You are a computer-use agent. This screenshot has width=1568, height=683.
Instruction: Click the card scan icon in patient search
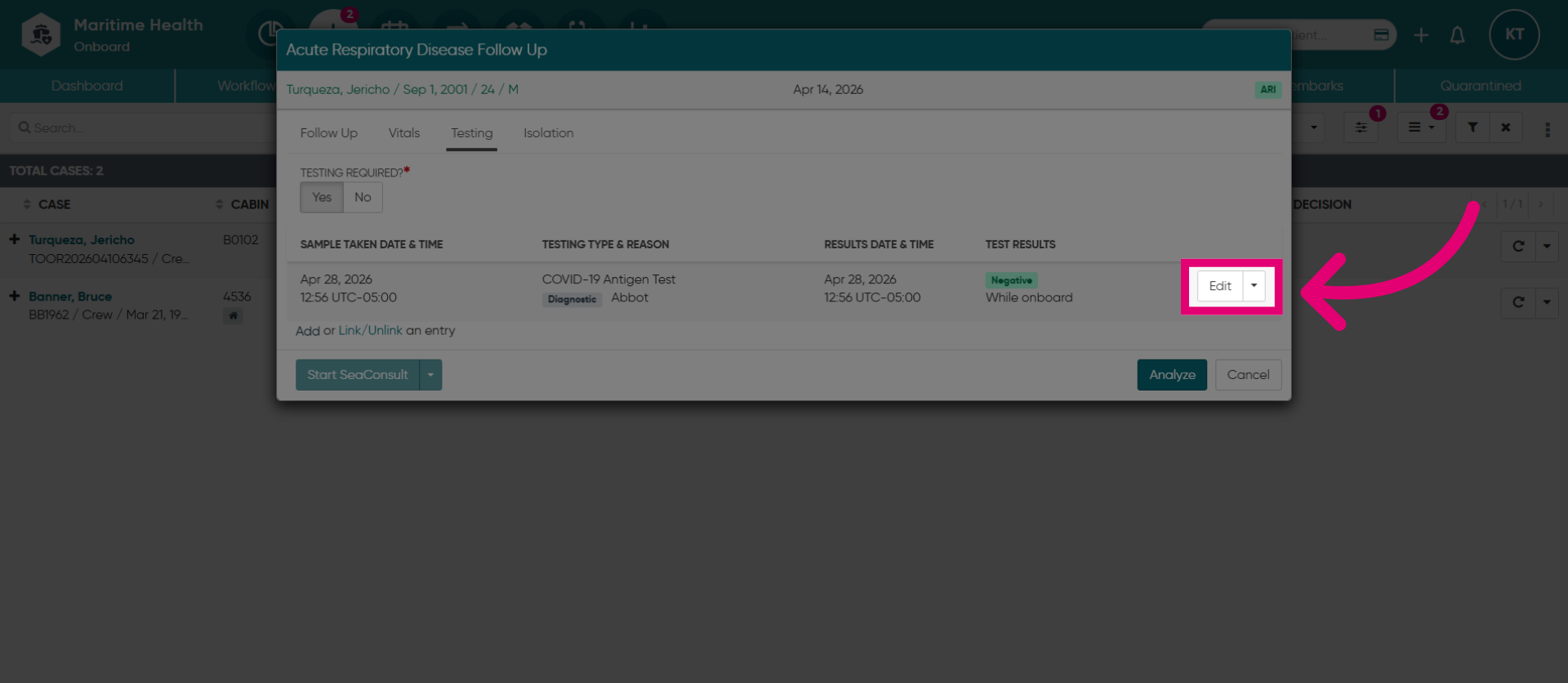coord(1381,35)
